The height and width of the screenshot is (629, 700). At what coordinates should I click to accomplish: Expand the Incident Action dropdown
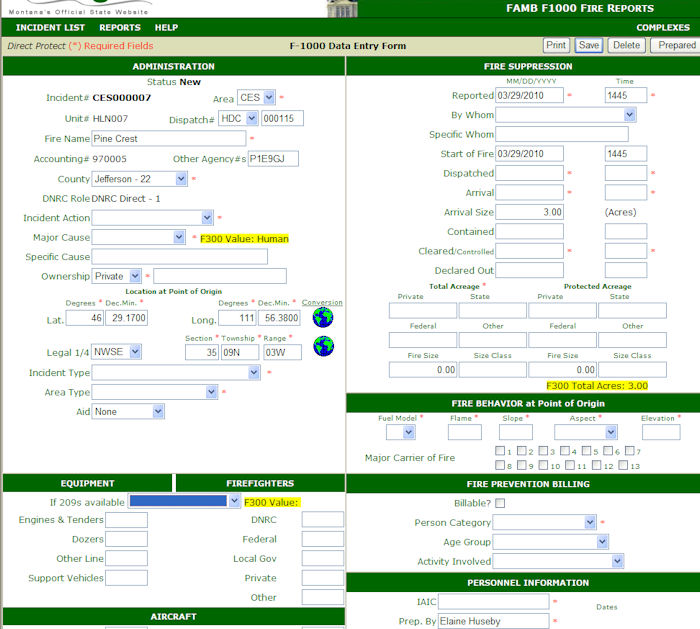(152, 218)
